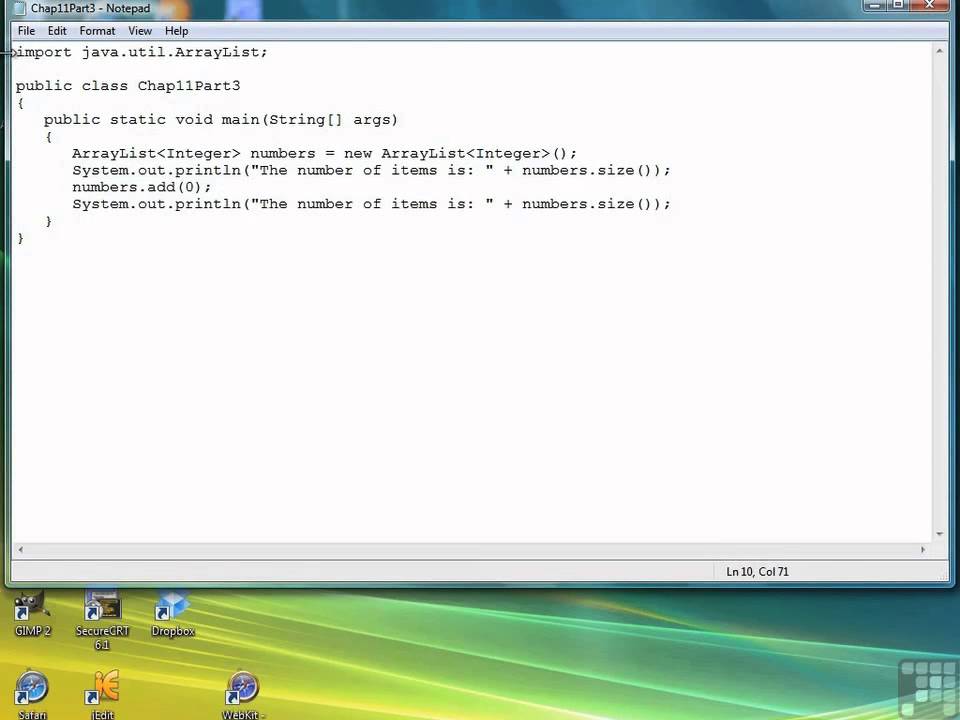The image size is (960, 720).
Task: Maximize the Notepad window
Action: (x=898, y=6)
